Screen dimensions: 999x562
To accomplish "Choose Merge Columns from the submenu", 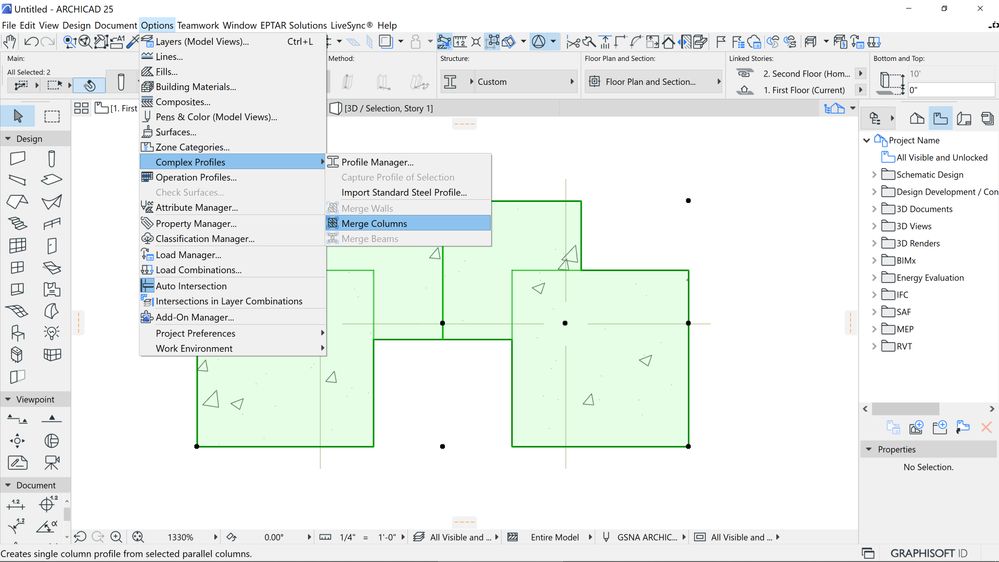I will [x=408, y=224].
